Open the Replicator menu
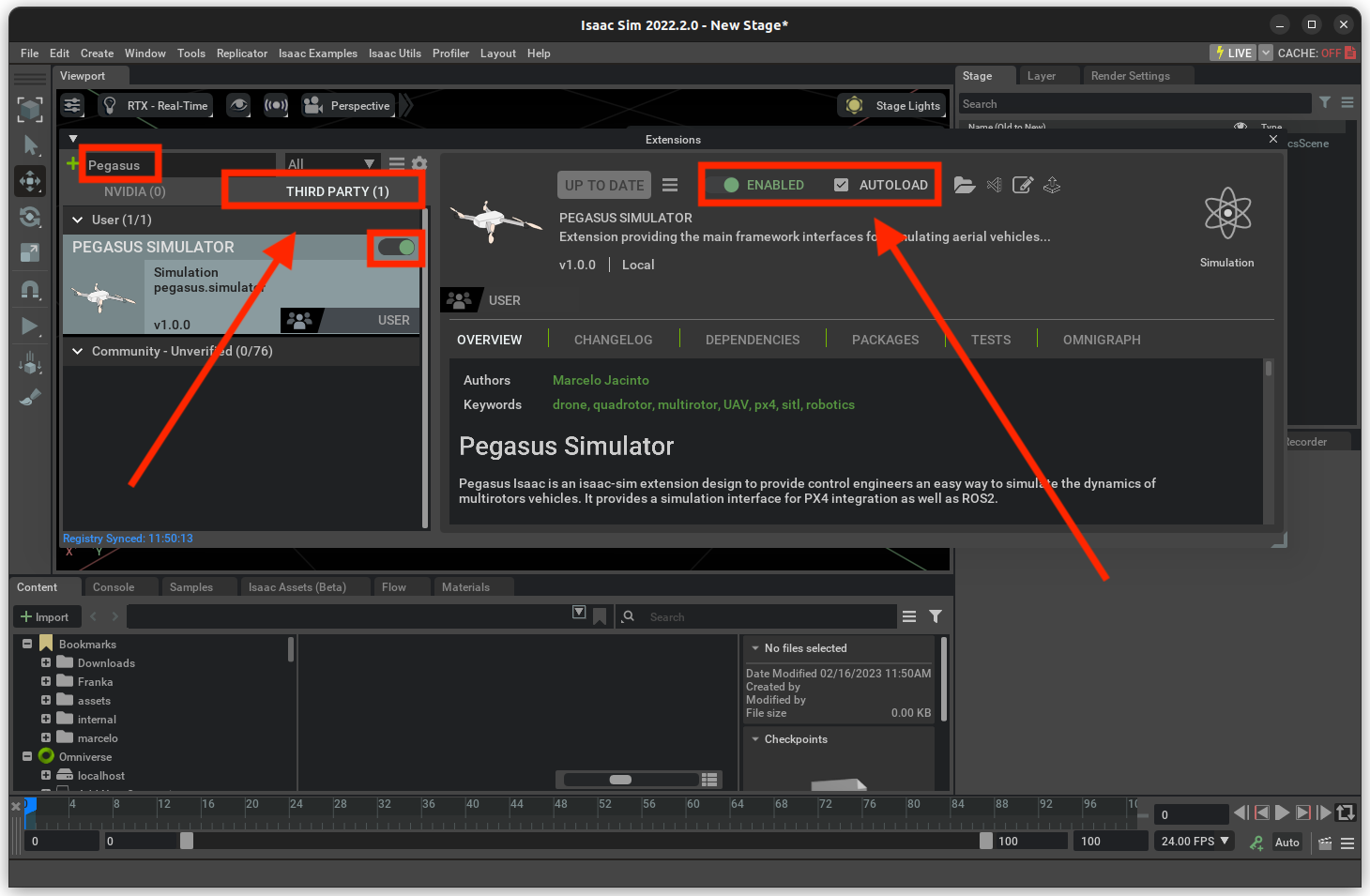 tap(241, 53)
